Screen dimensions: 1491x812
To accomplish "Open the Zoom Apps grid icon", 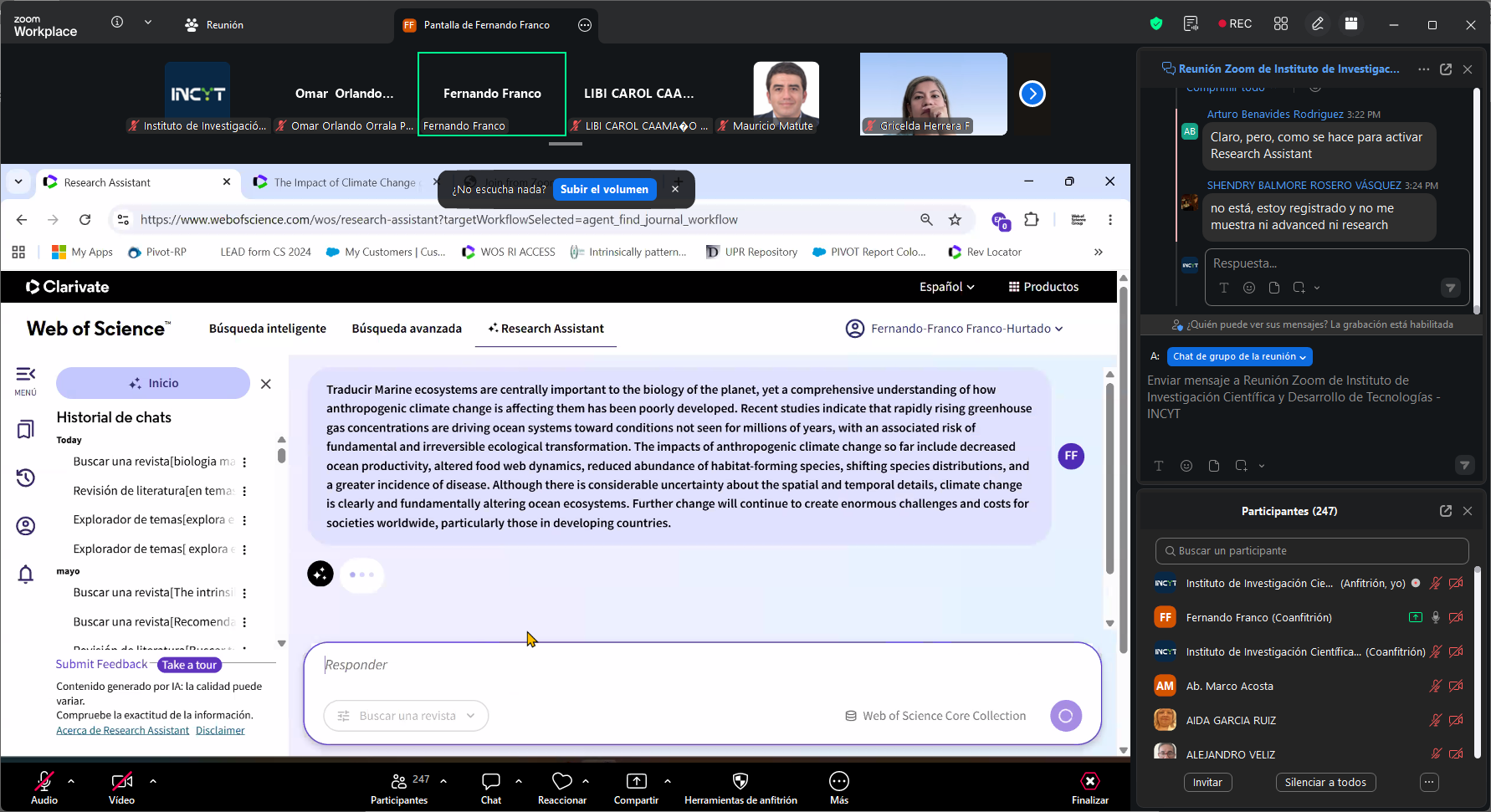I will tap(1281, 23).
